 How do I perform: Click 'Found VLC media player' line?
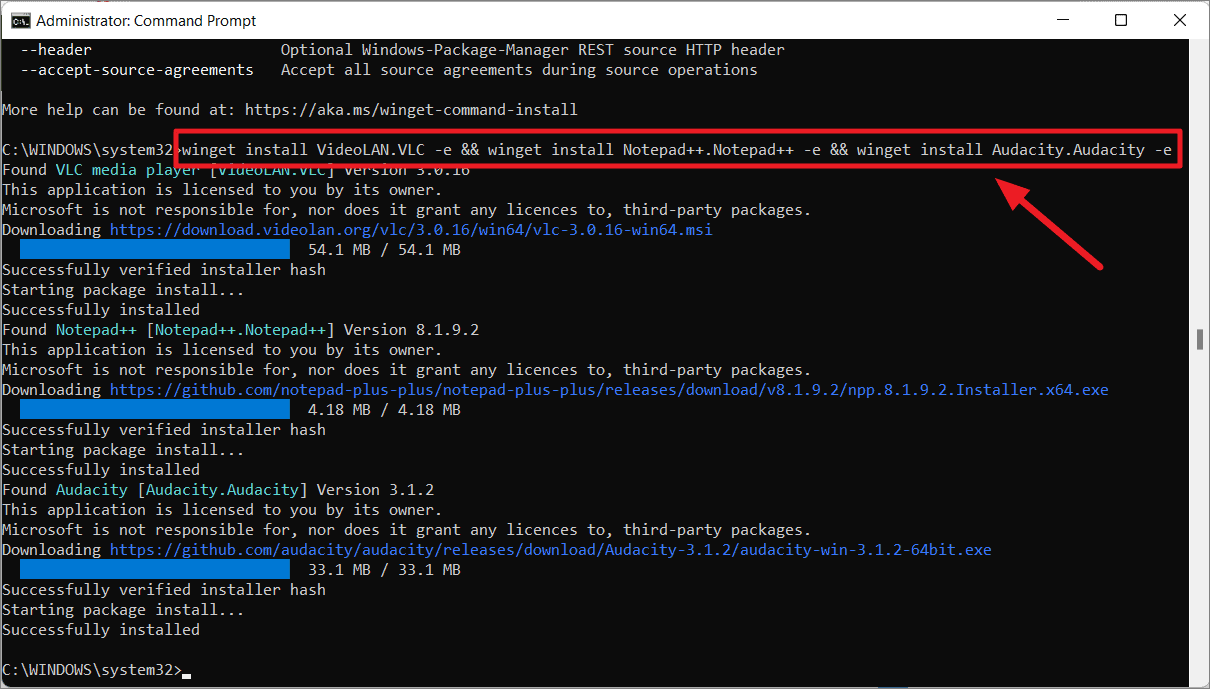[x=236, y=170]
